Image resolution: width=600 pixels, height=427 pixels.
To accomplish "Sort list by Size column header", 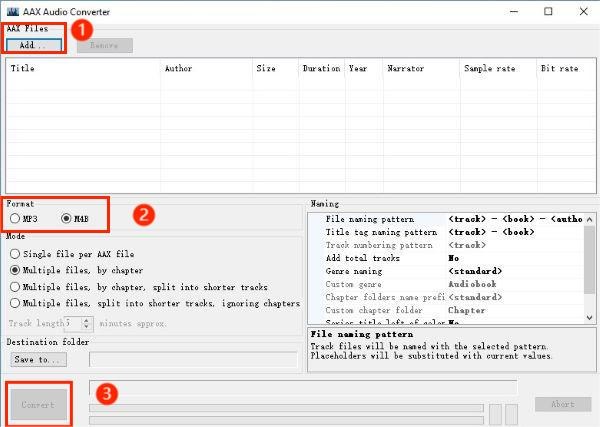I will [x=276, y=68].
